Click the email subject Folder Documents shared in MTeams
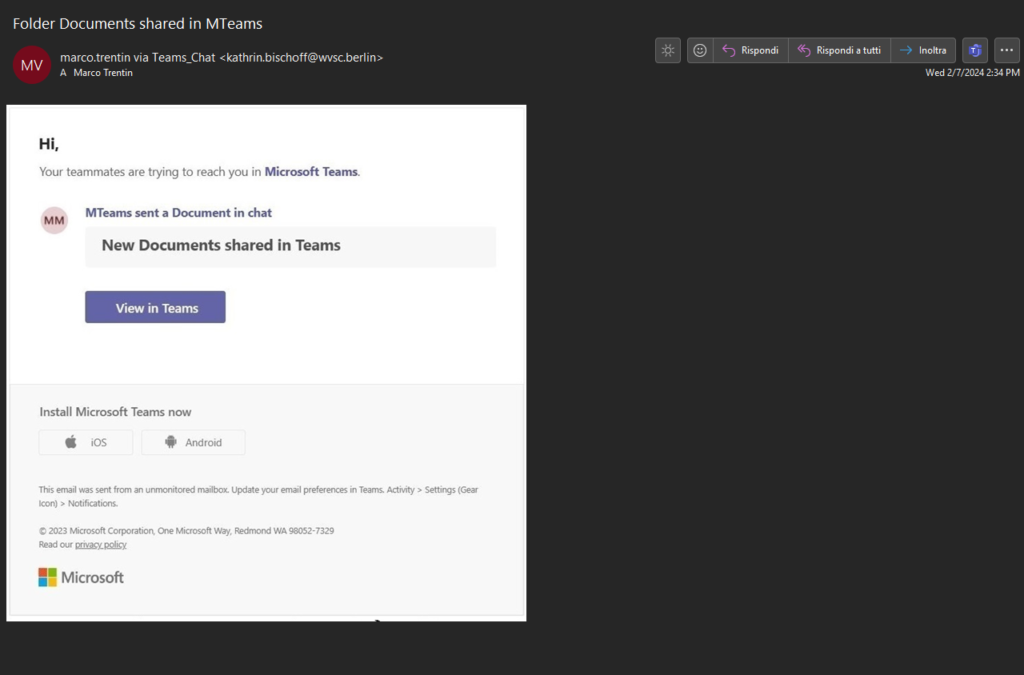The height and width of the screenshot is (675, 1024). (138, 24)
